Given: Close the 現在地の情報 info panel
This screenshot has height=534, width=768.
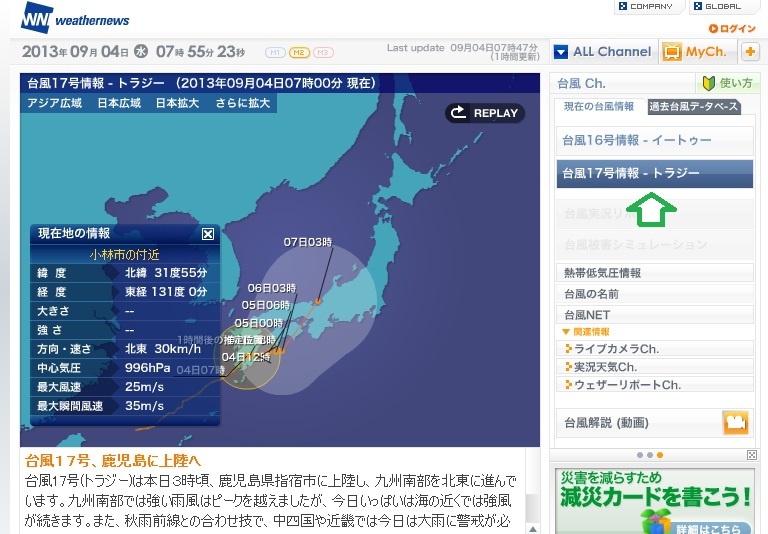Looking at the screenshot, I should (208, 234).
